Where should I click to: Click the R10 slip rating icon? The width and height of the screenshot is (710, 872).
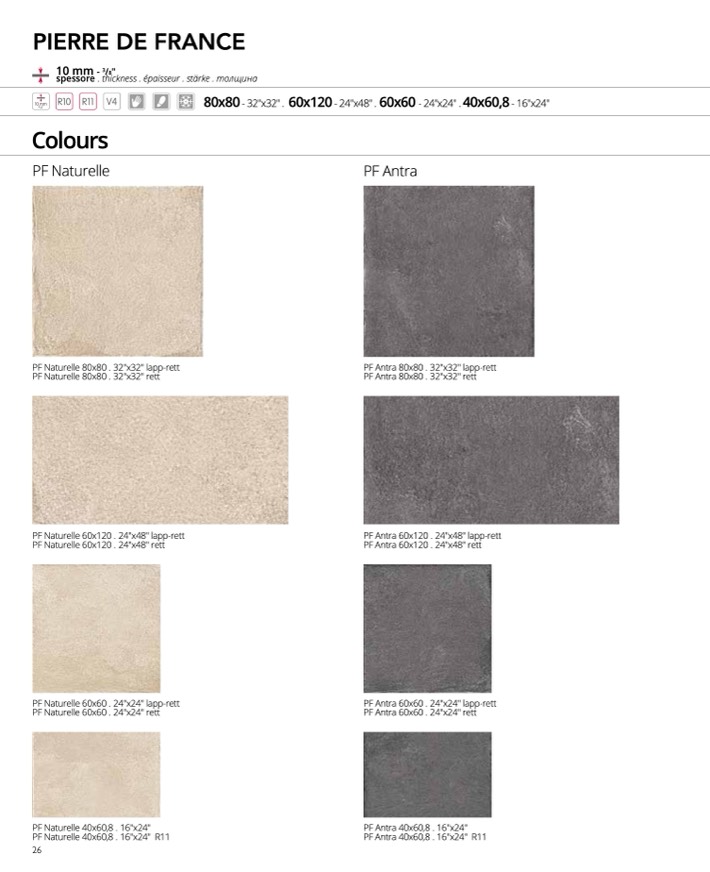[x=64, y=102]
